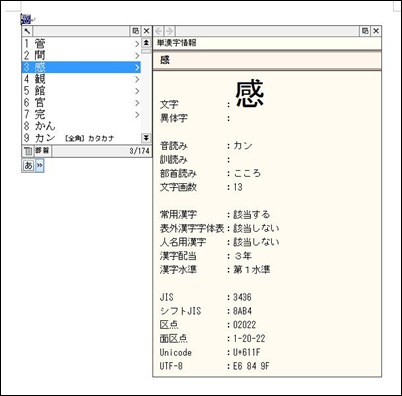Screen dimensions: 402x396
Task: Click the 部首 radical filter button
Action: [42, 151]
